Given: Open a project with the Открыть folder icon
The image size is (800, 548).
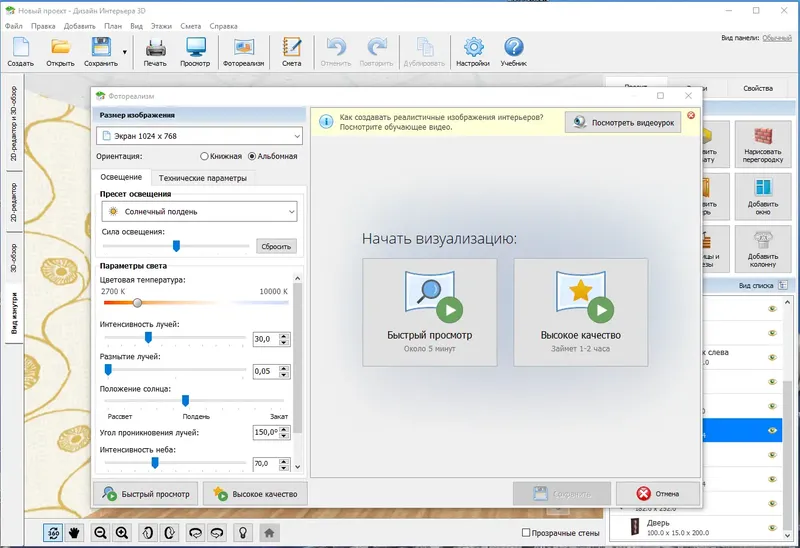Looking at the screenshot, I should click(x=61, y=47).
